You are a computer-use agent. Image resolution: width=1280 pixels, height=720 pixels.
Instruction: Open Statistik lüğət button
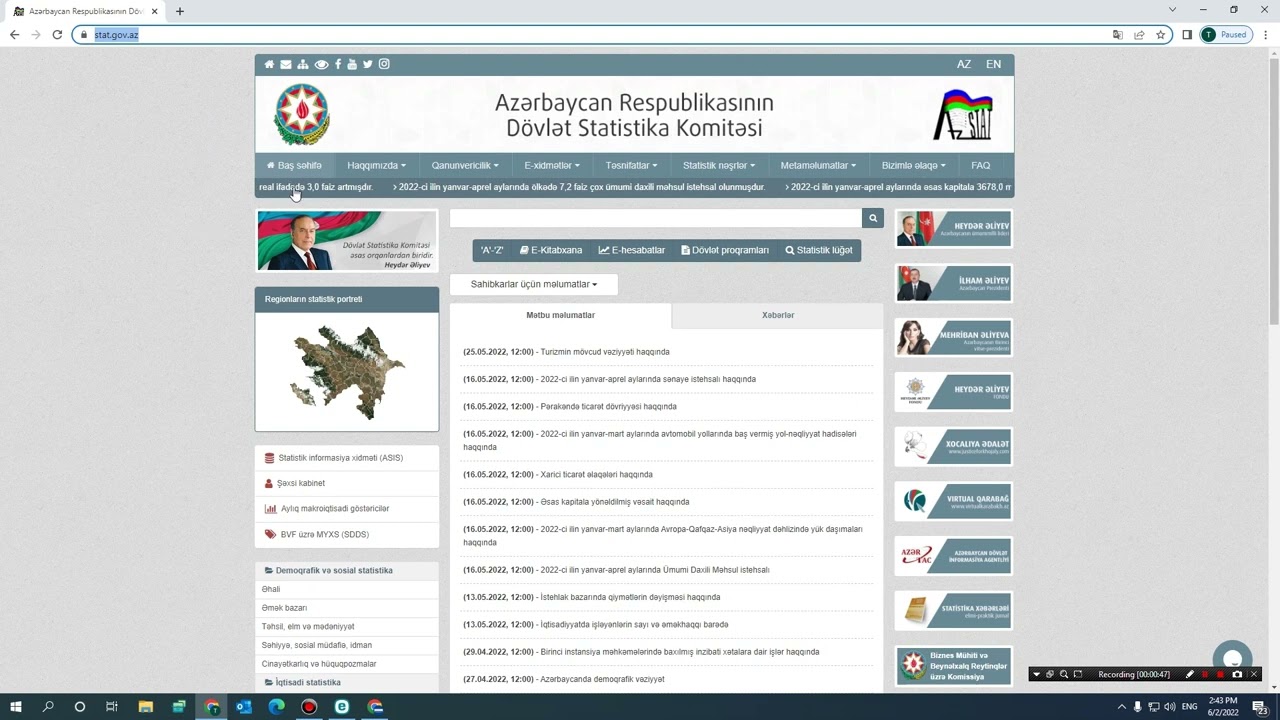coord(819,250)
